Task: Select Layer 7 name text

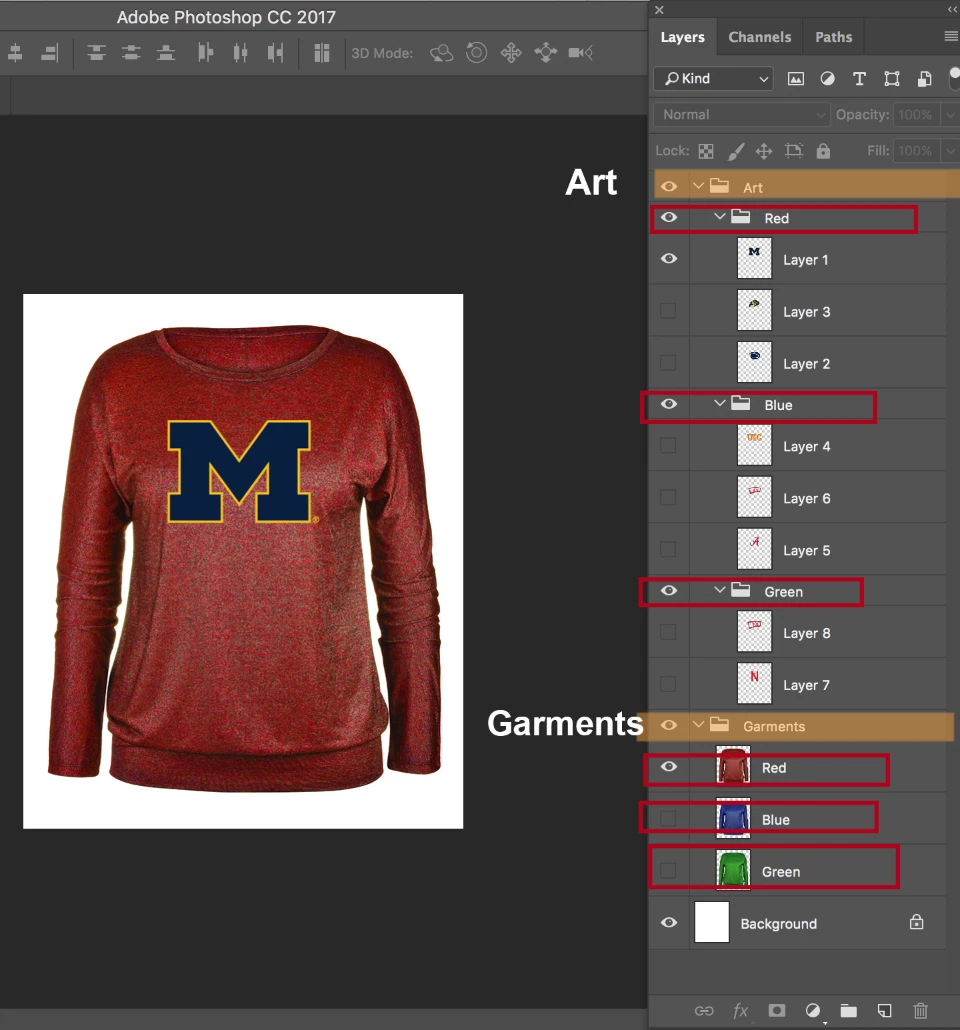Action: 806,685
